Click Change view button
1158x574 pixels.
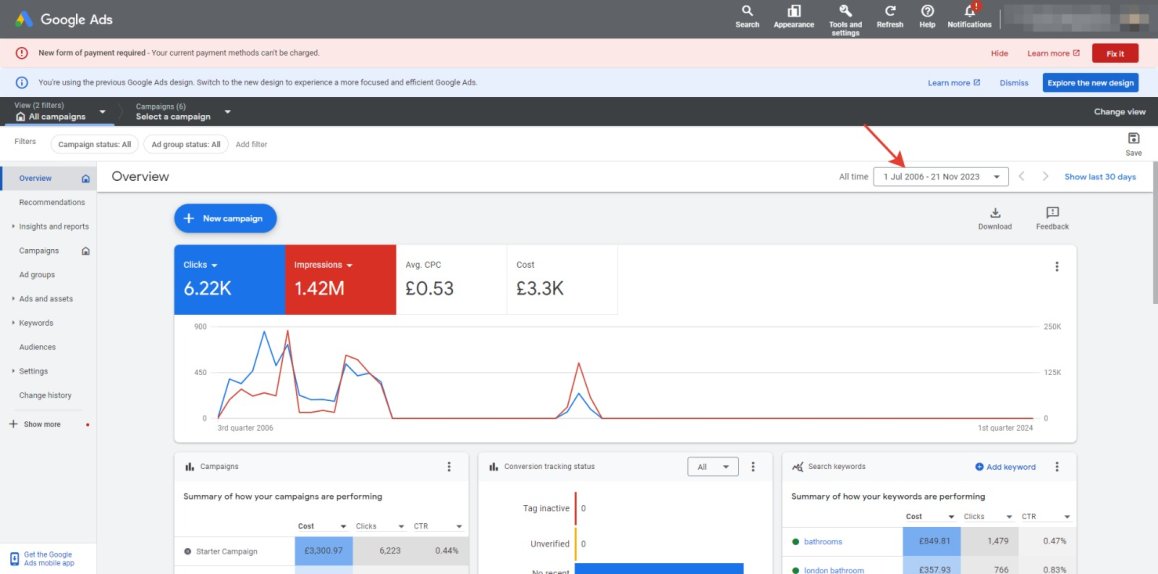(x=1120, y=112)
